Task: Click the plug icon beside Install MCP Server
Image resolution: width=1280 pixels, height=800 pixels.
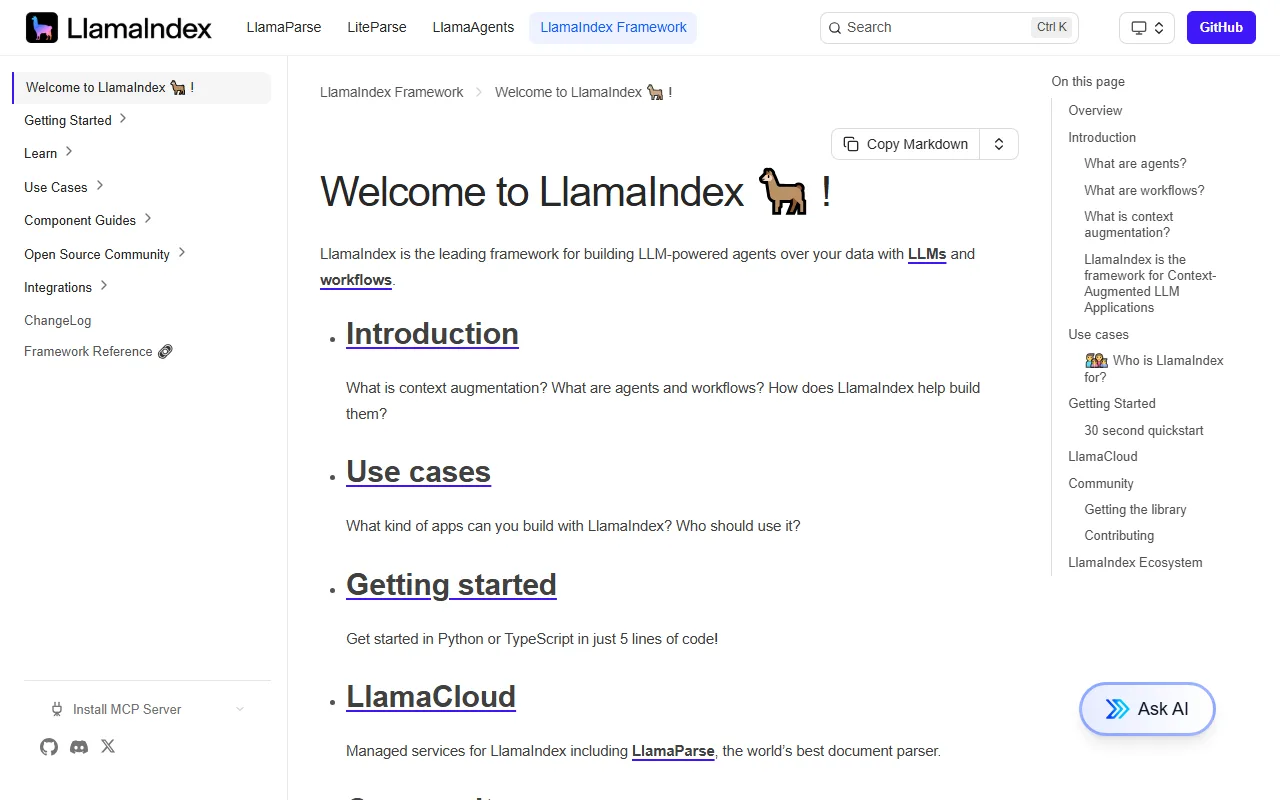Action: (57, 709)
